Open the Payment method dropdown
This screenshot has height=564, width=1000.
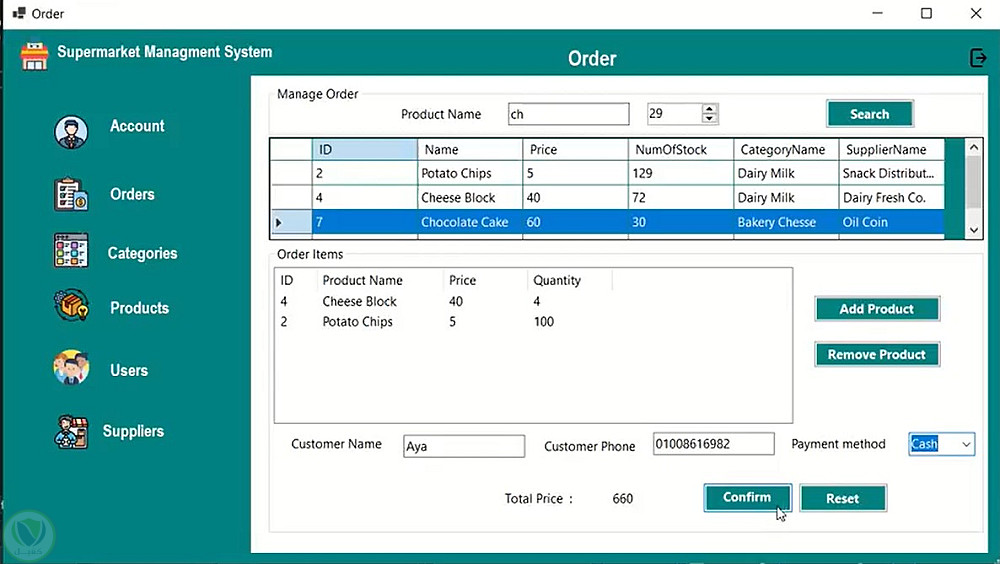tap(965, 444)
